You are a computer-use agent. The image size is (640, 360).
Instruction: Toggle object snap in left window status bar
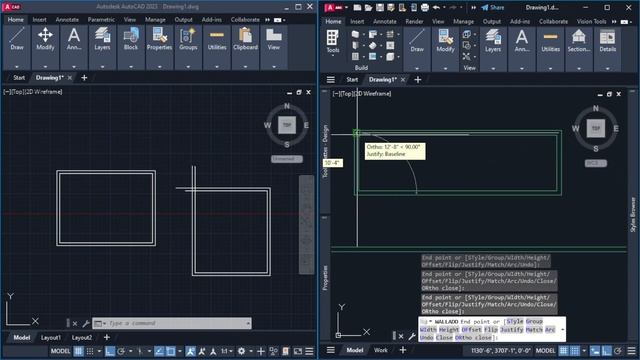tap(171, 351)
